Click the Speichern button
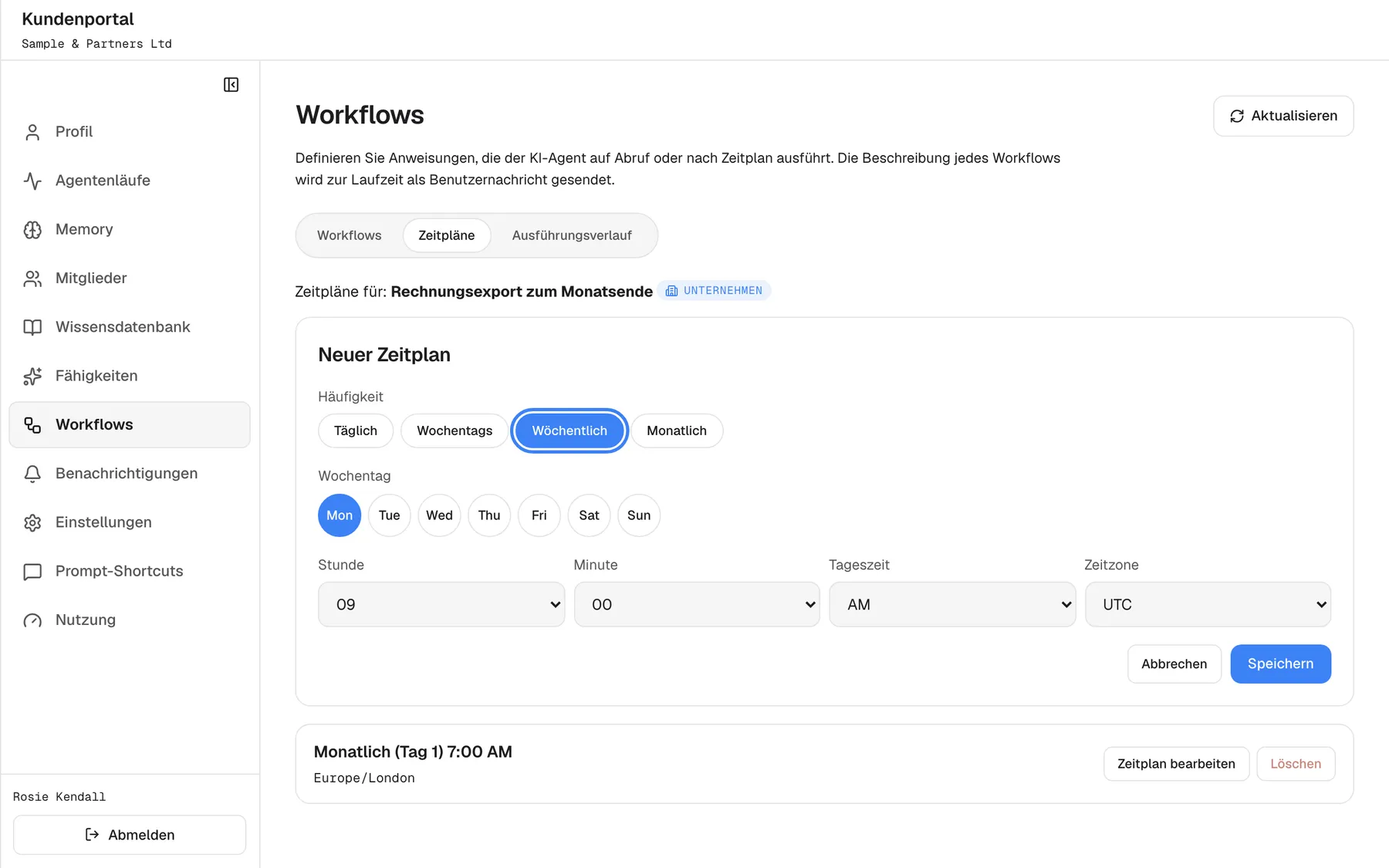The image size is (1389, 868). 1280,664
